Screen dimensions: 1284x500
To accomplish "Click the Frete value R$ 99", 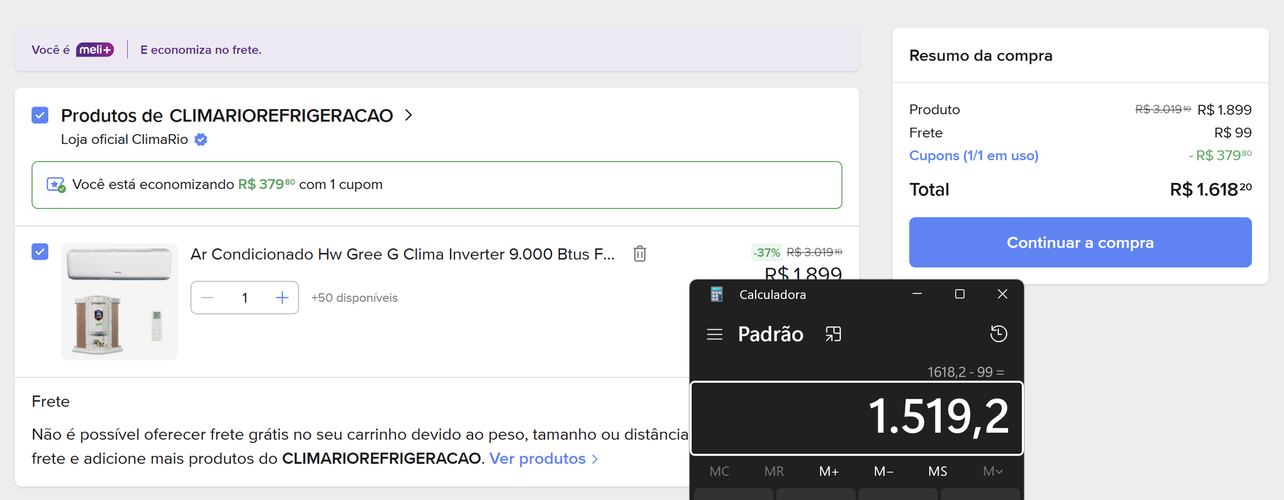I will coord(1233,132).
